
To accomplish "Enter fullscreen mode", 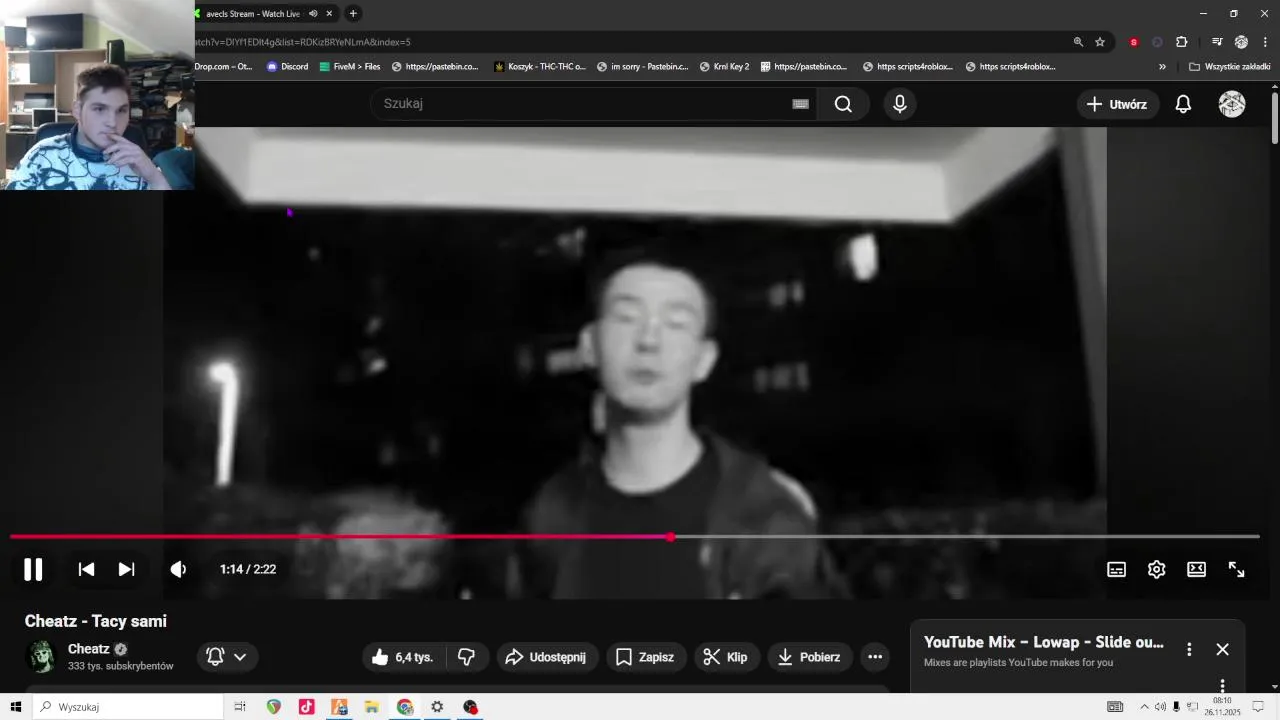I will (1236, 569).
